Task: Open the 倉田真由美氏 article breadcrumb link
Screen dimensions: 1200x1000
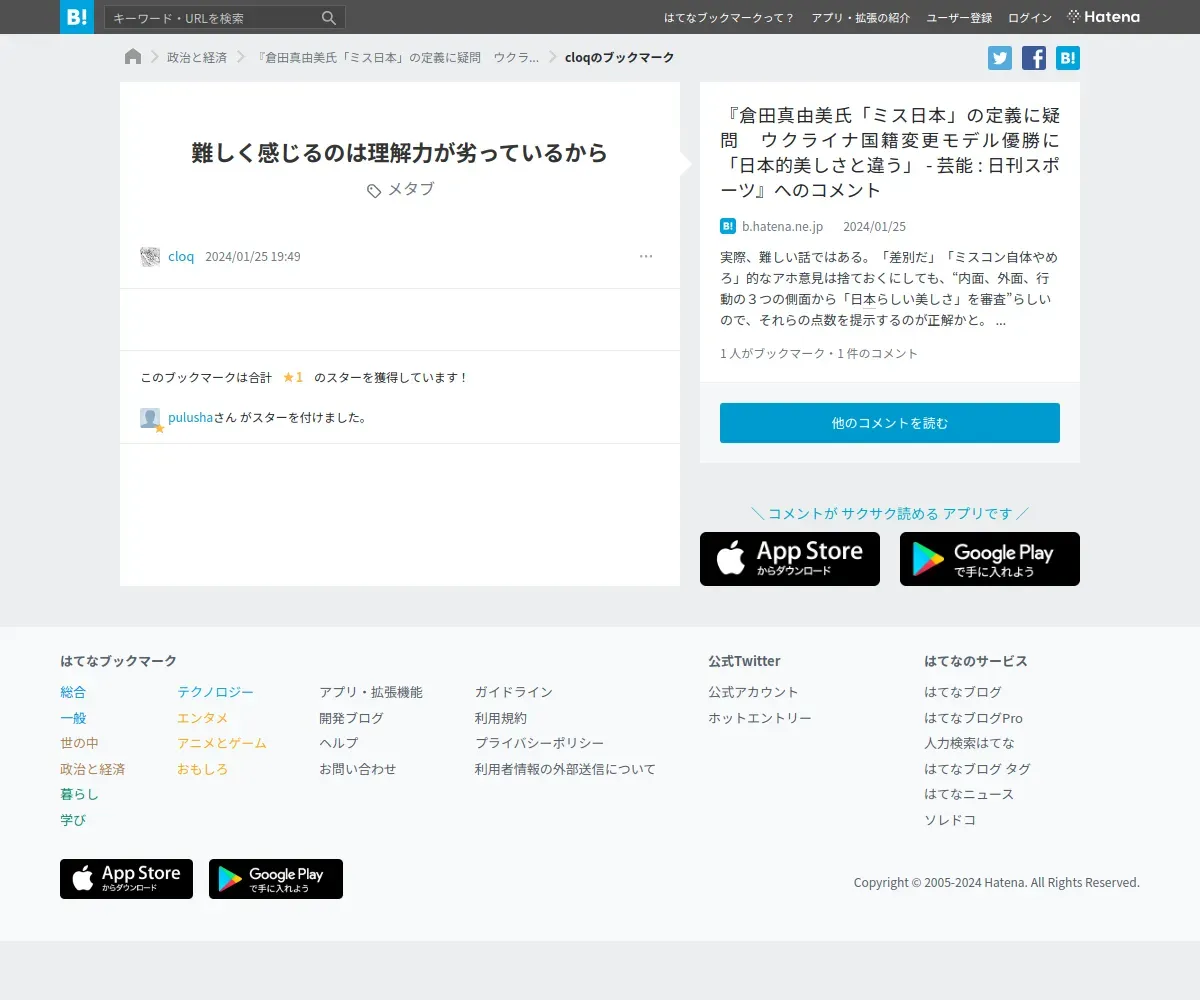Action: (398, 58)
